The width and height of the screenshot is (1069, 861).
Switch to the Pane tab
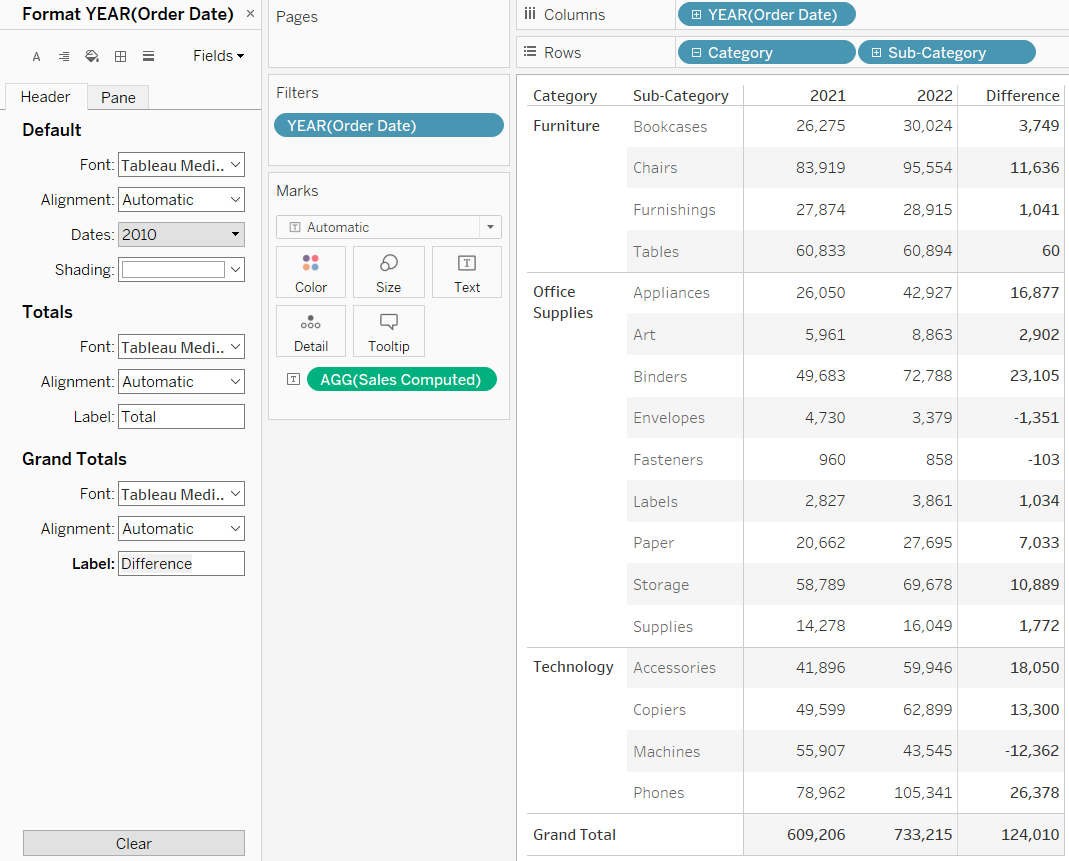pos(118,97)
